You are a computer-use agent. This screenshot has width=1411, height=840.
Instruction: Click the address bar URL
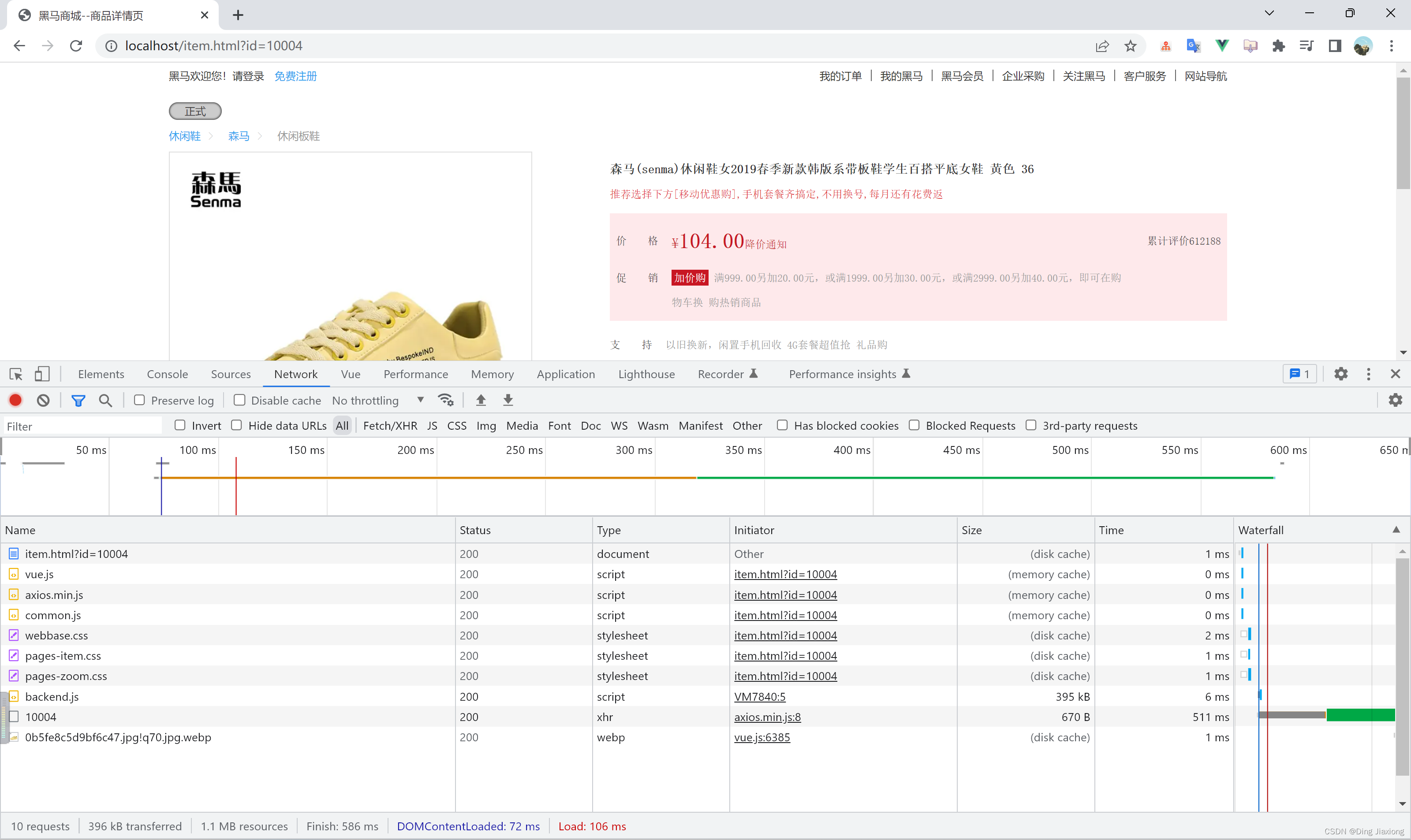tap(213, 46)
